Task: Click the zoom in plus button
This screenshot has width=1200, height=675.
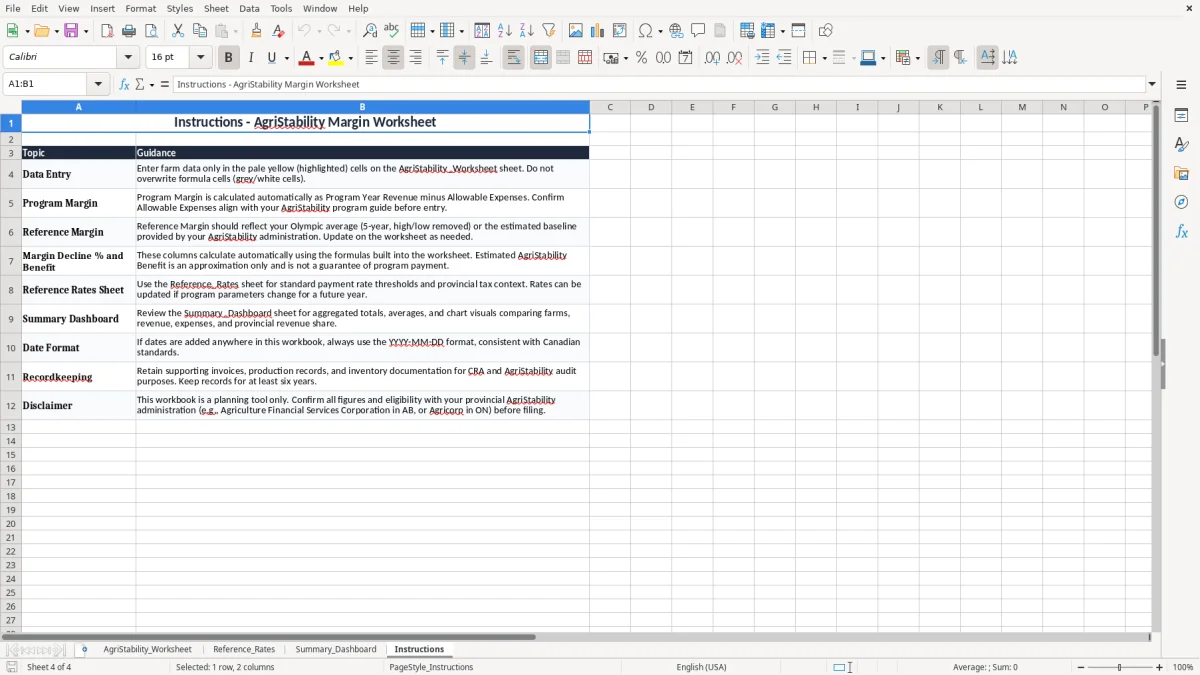Action: [1160, 667]
